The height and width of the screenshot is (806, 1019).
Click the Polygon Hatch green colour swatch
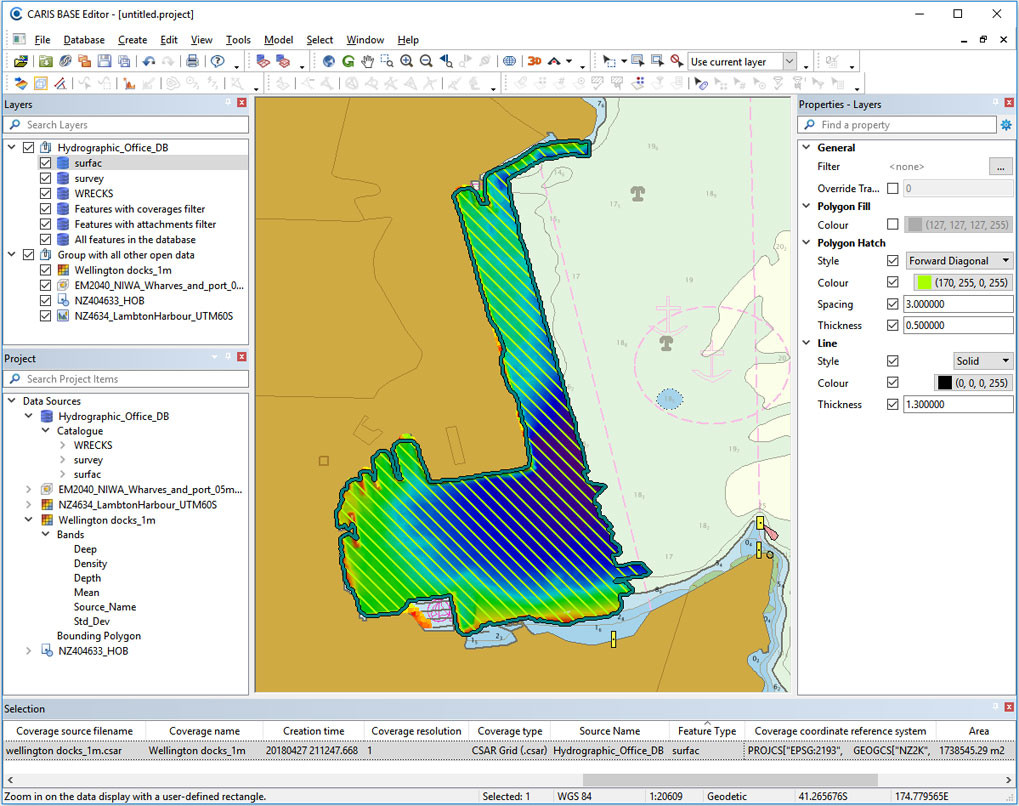[923, 283]
